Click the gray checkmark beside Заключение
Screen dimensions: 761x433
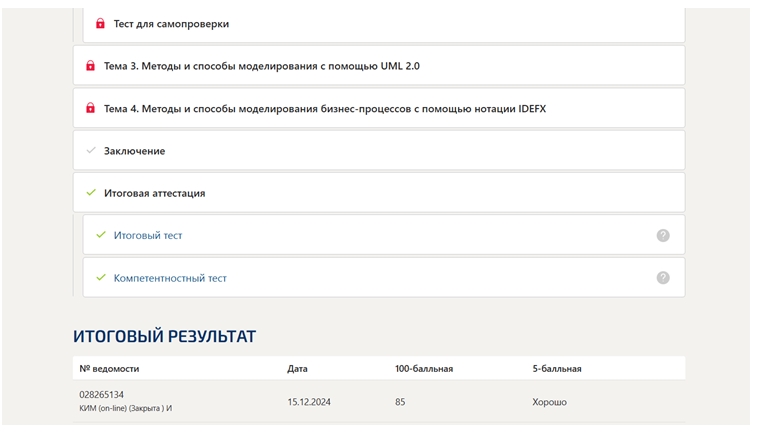click(91, 150)
